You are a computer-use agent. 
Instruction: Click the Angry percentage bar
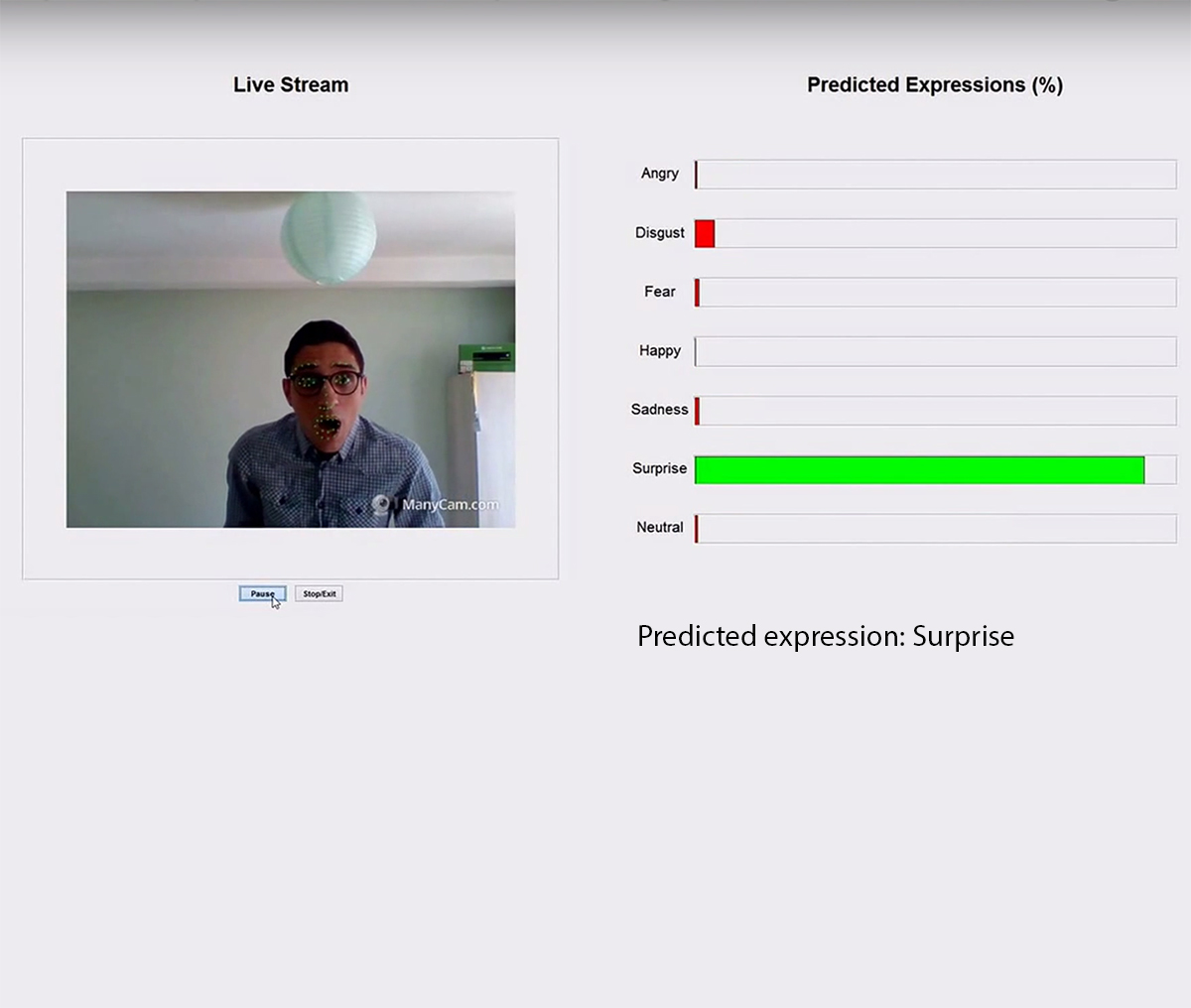click(935, 174)
